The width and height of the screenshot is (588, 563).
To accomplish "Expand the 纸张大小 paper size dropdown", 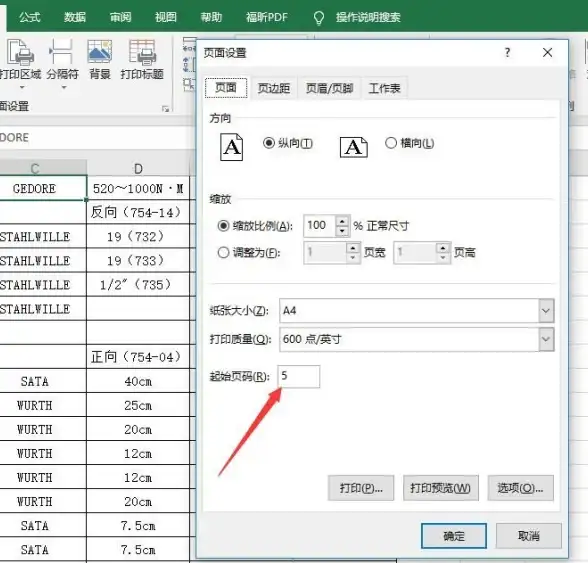I will pyautogui.click(x=546, y=311).
